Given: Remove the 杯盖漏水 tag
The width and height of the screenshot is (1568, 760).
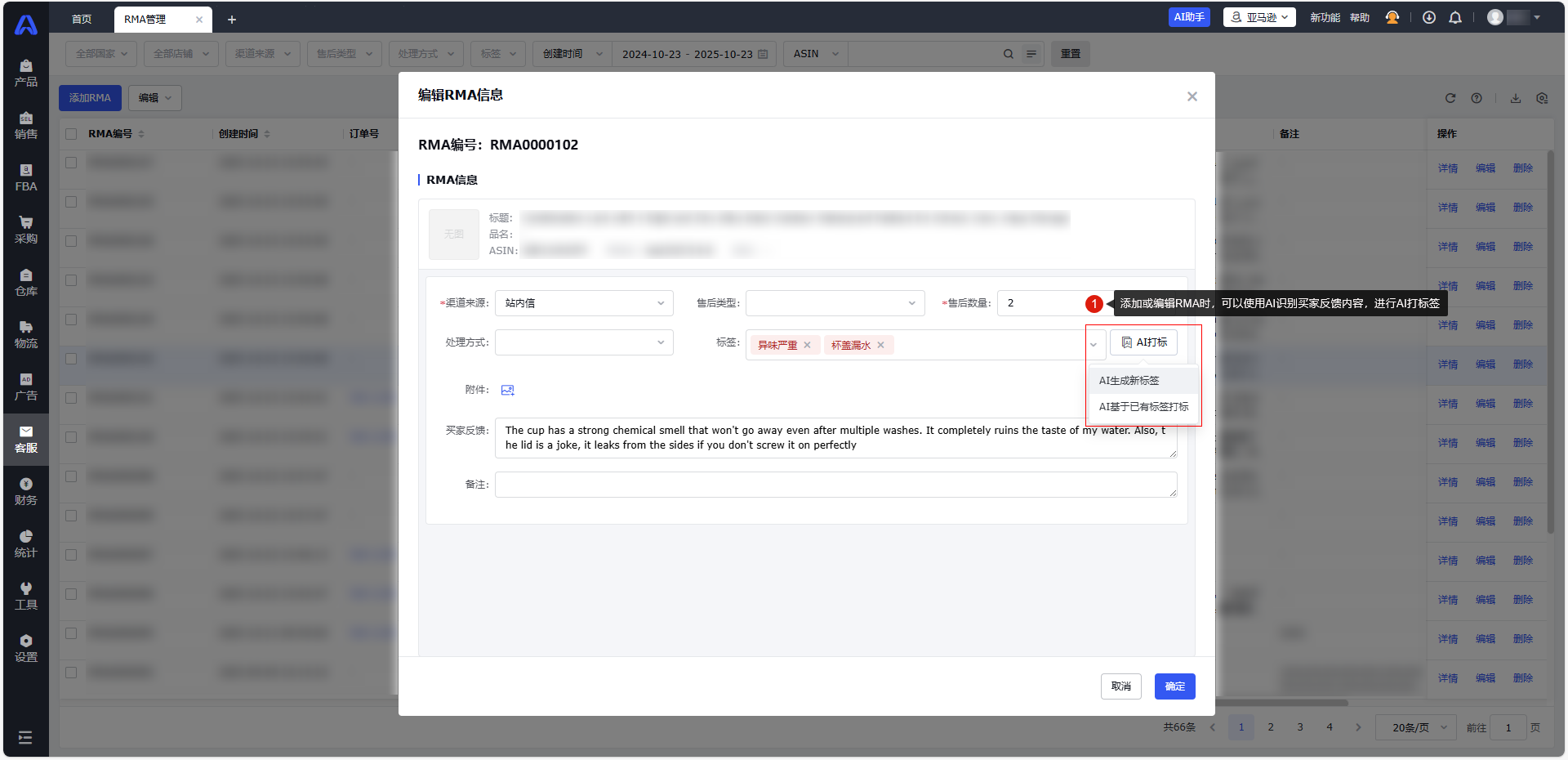Looking at the screenshot, I should pyautogui.click(x=880, y=346).
